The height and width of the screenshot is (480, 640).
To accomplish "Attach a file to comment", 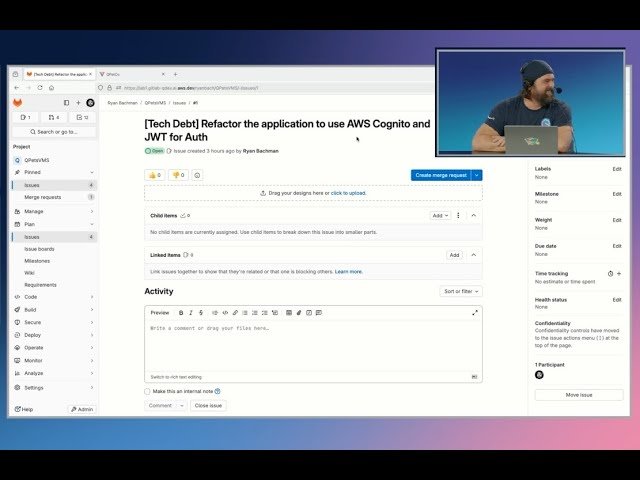I will (x=299, y=313).
